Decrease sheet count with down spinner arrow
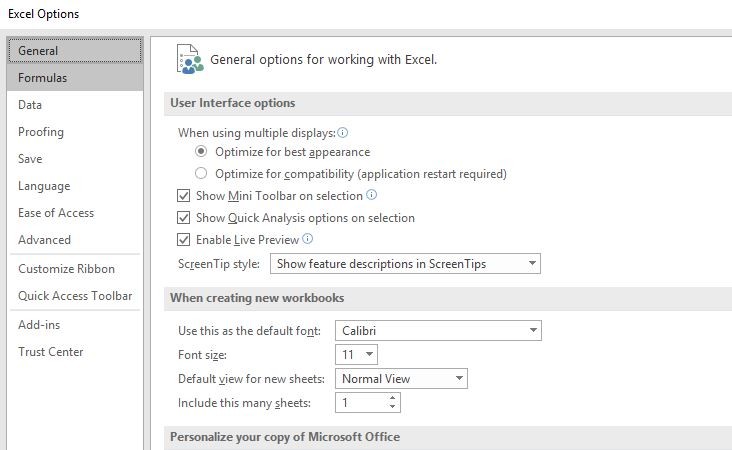Screen dimensions: 732x450 coord(393,407)
